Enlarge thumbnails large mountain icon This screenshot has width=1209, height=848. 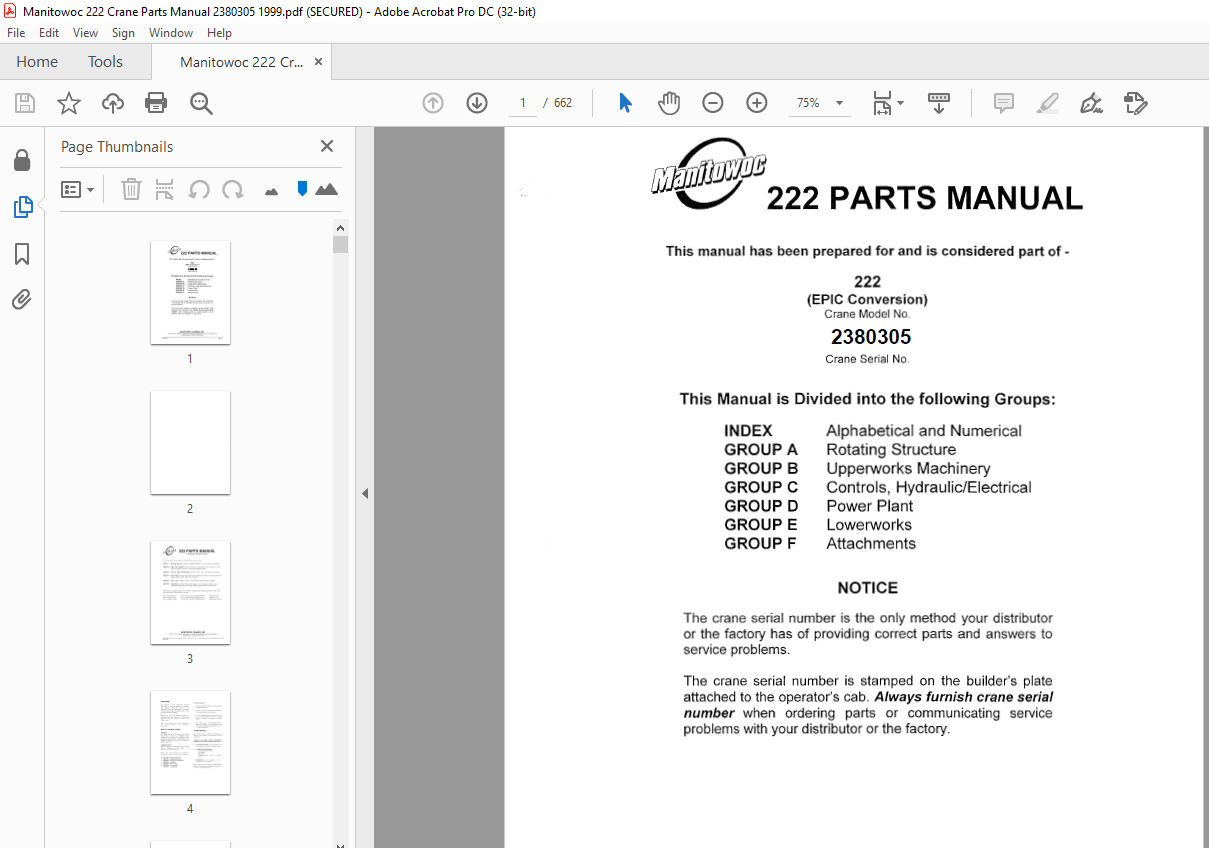click(326, 189)
